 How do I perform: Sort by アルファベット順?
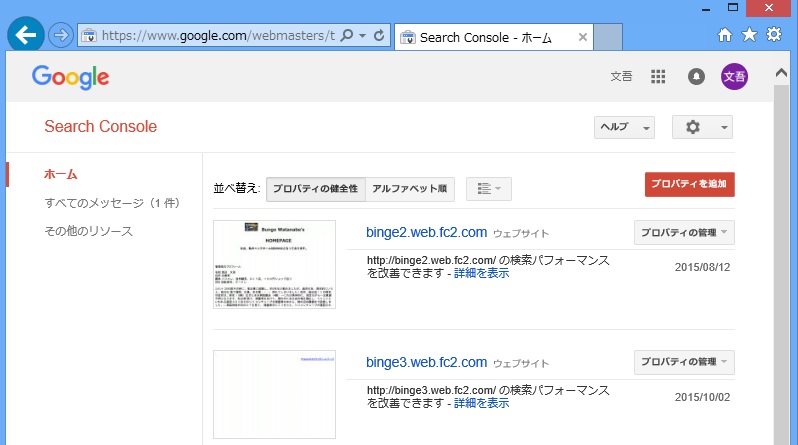point(410,189)
